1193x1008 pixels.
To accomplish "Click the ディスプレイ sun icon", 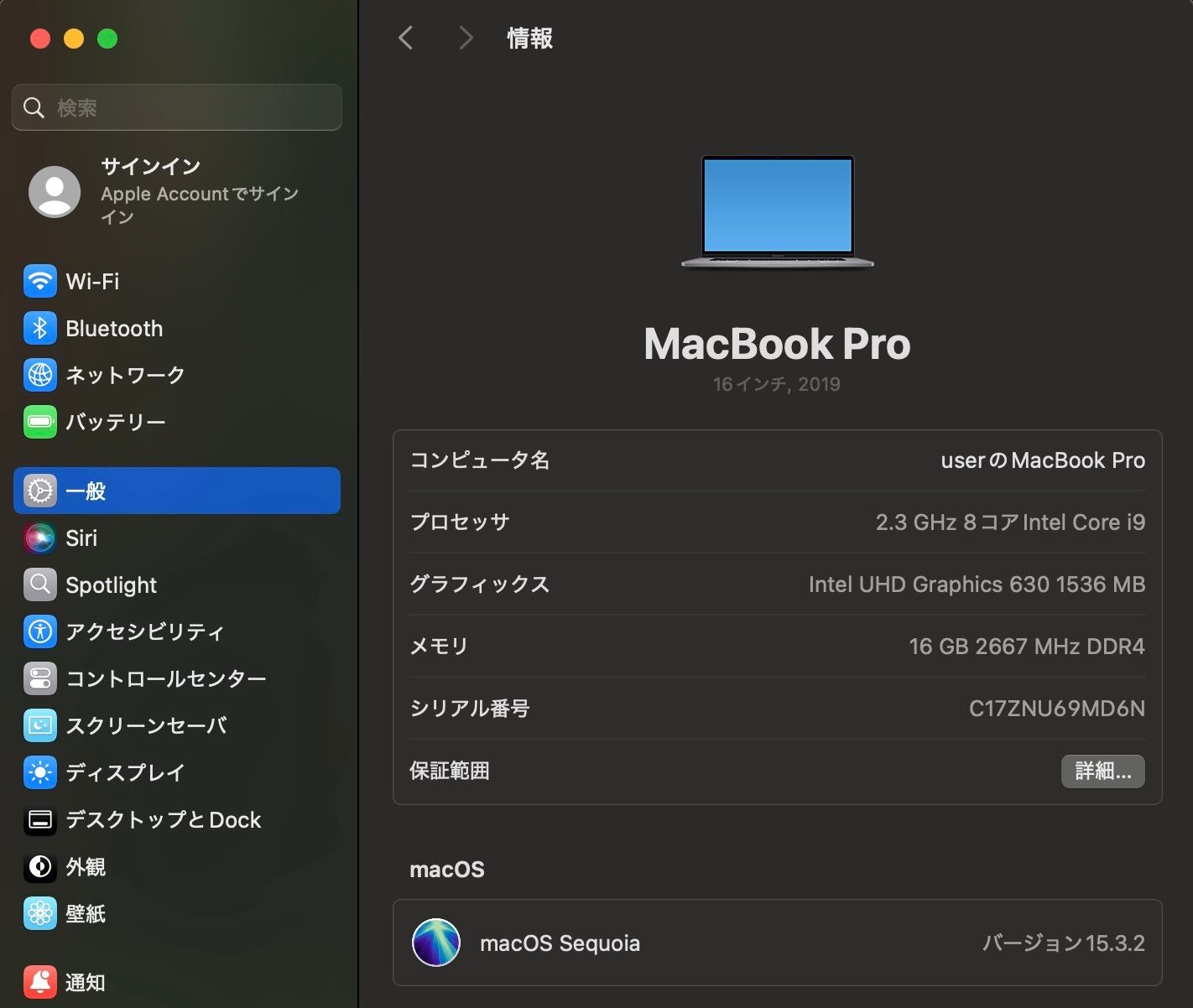I will click(40, 772).
